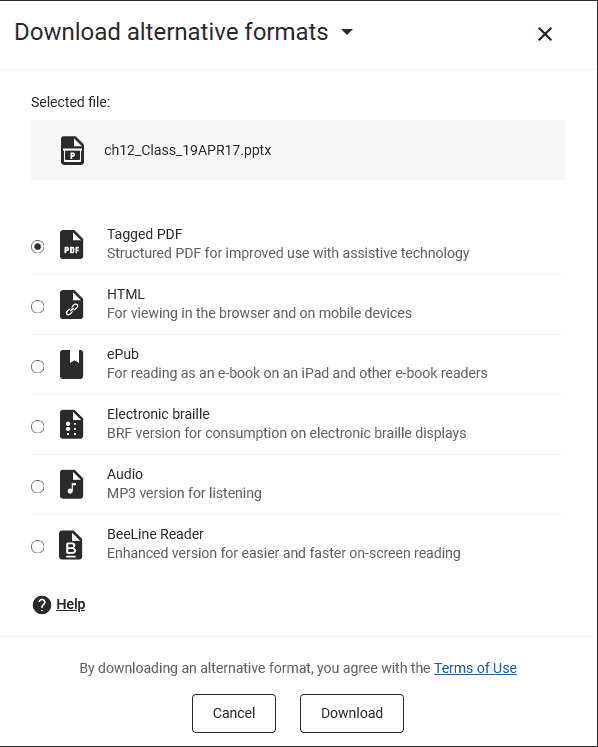598x747 pixels.
Task: Click the Download button
Action: (352, 713)
